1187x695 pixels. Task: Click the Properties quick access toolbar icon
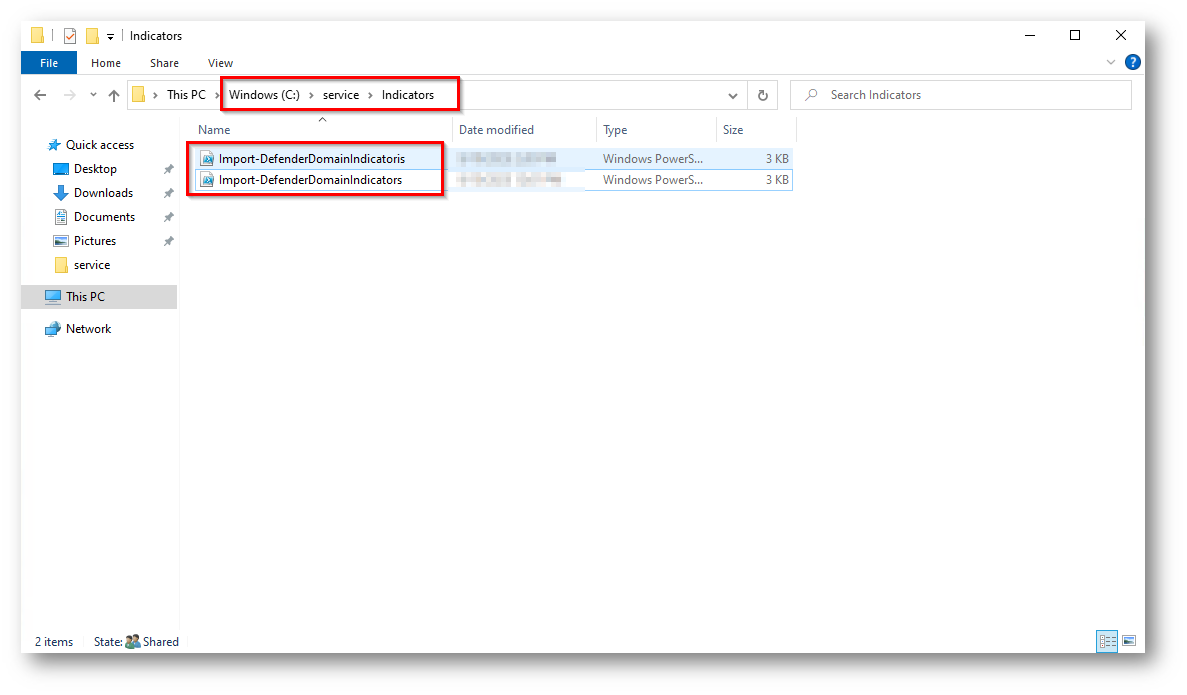(70, 36)
